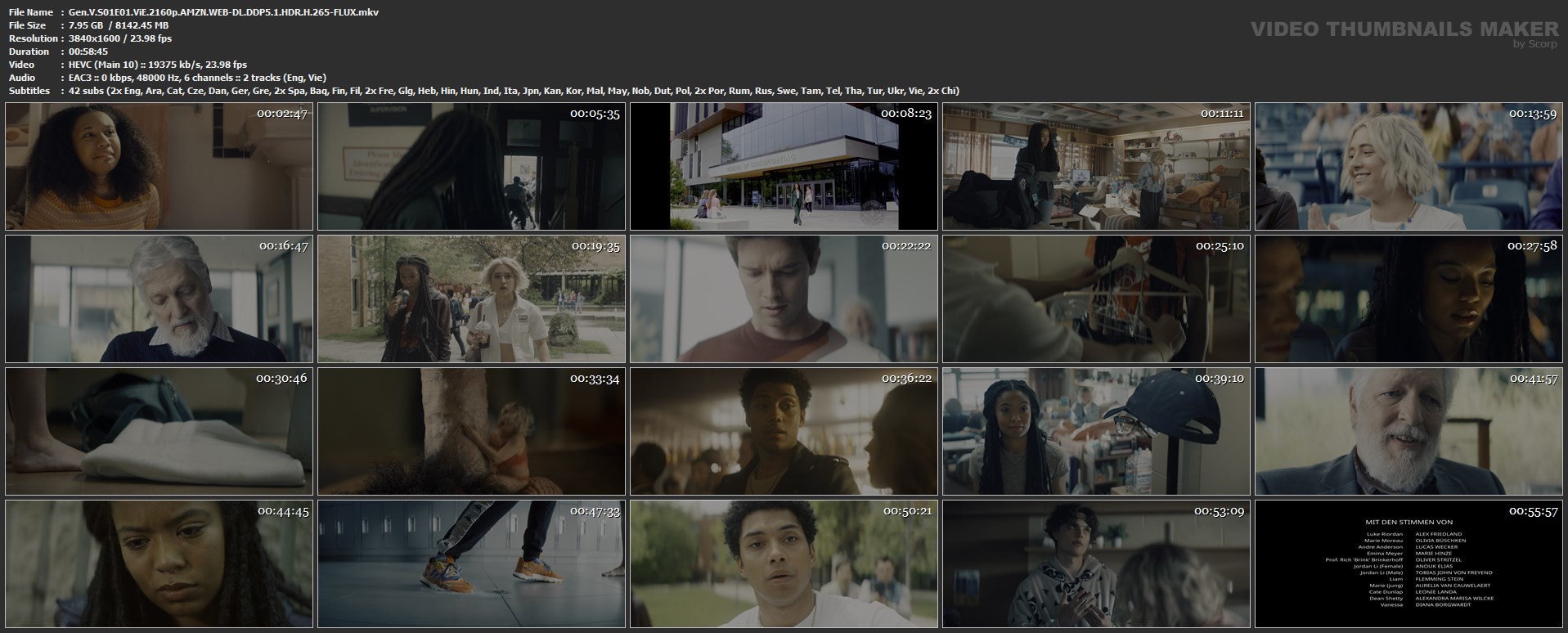
Task: Select the credits frame at 00:55:57
Action: point(1409,563)
